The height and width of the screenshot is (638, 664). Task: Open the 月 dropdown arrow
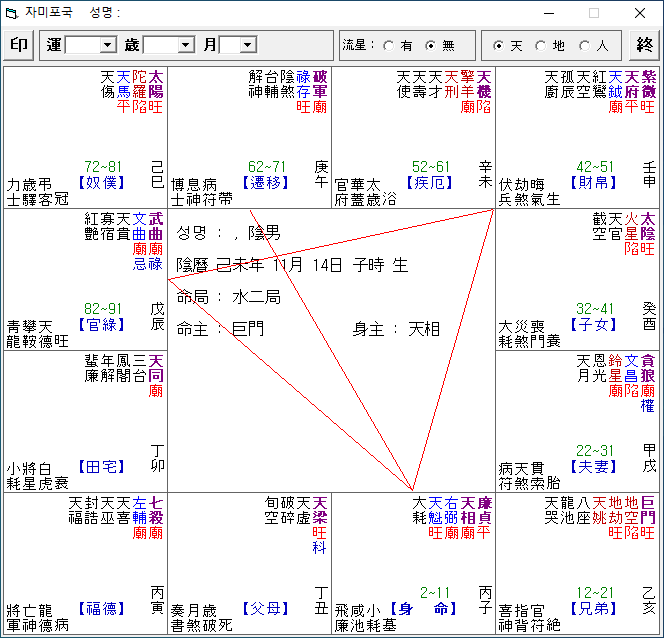point(248,45)
